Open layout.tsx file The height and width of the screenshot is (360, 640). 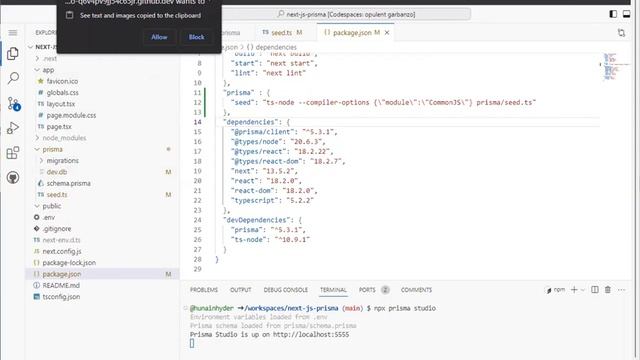pyautogui.click(x=60, y=104)
